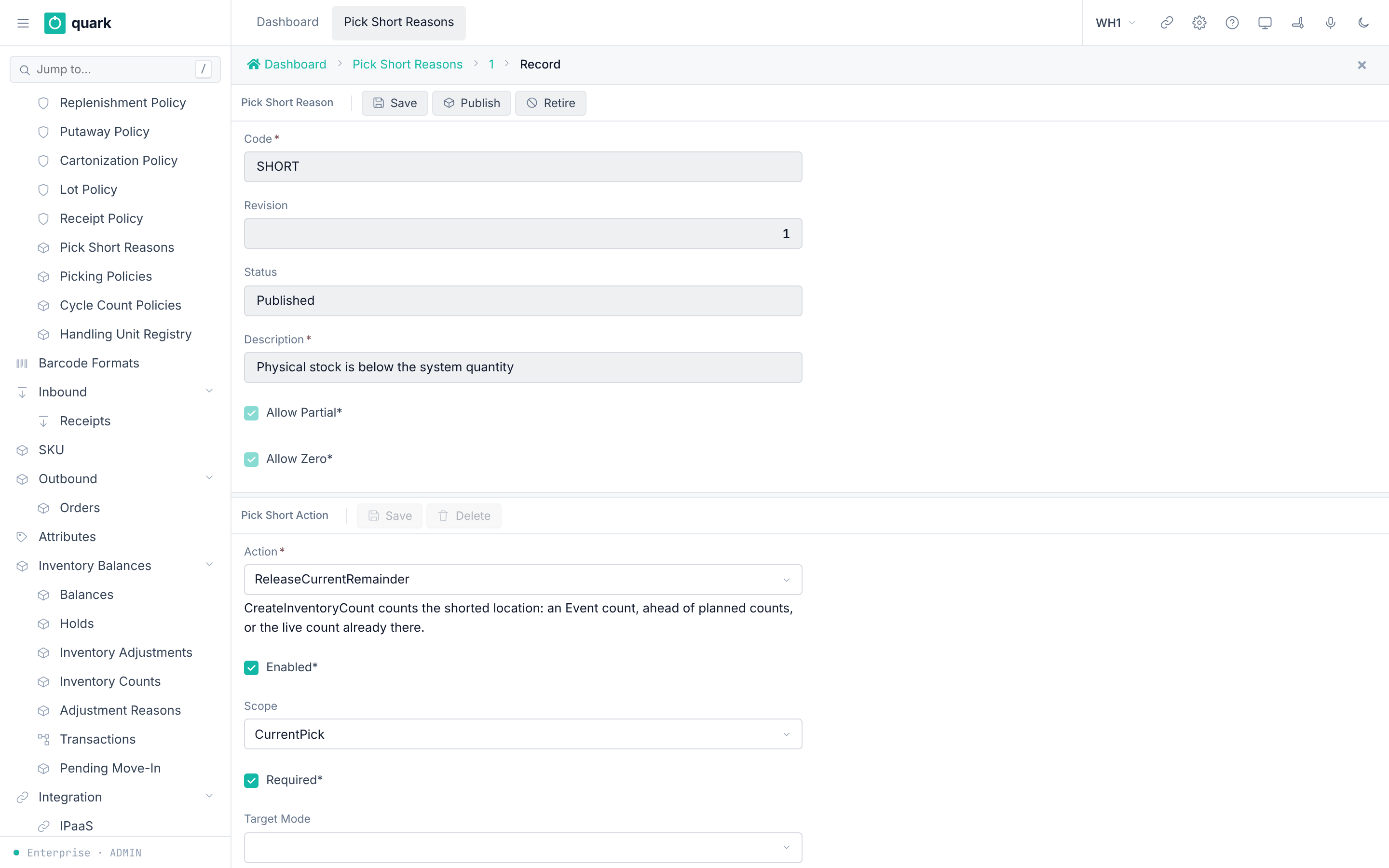The image size is (1389, 868).
Task: Switch to dark mode moon icon
Action: (x=1363, y=23)
